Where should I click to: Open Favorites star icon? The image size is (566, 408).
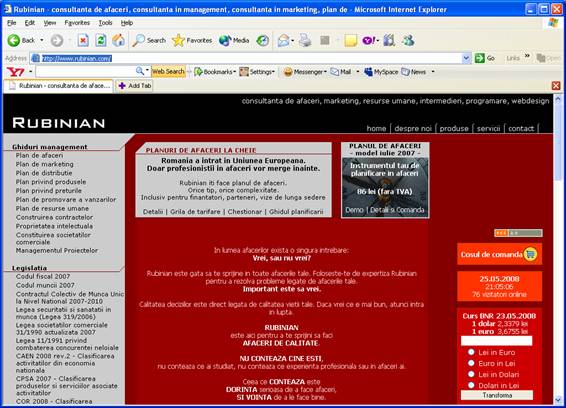coord(178,40)
